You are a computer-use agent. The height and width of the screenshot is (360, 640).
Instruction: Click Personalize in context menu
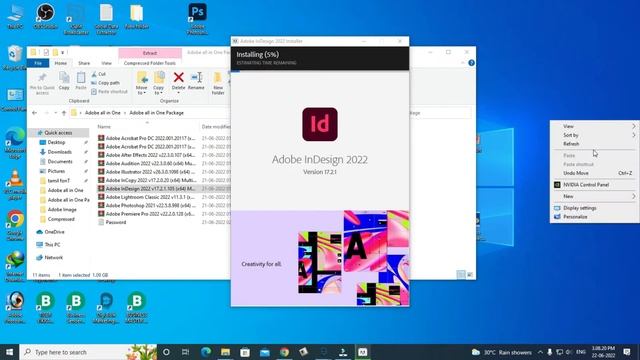595,217
